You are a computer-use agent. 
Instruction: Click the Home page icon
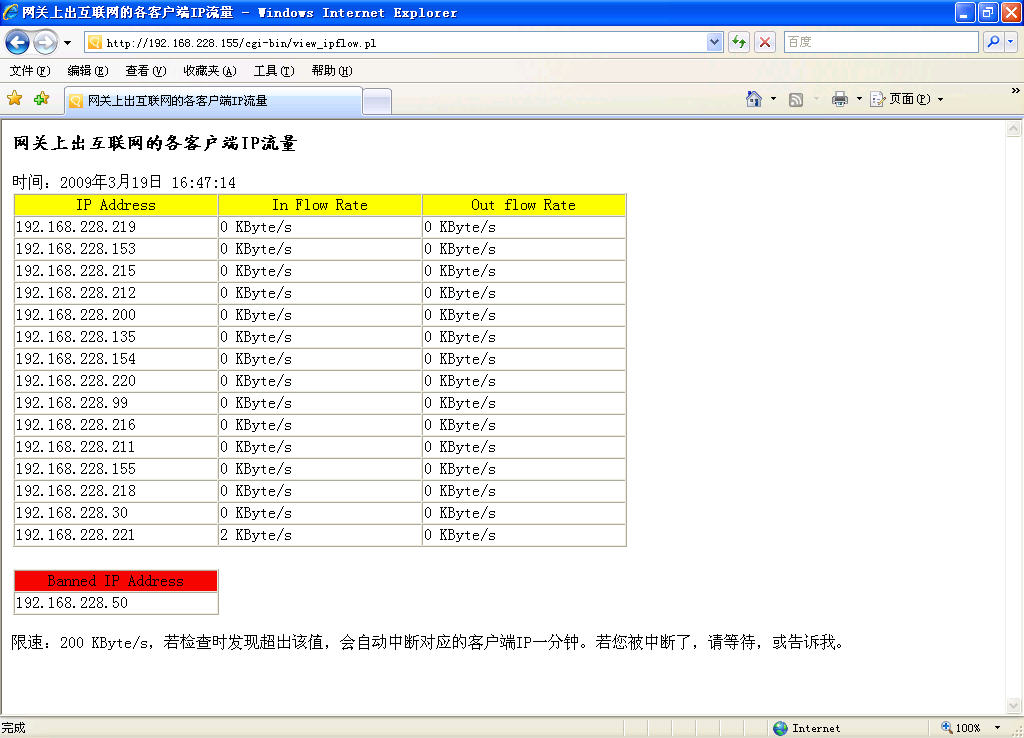(x=754, y=99)
